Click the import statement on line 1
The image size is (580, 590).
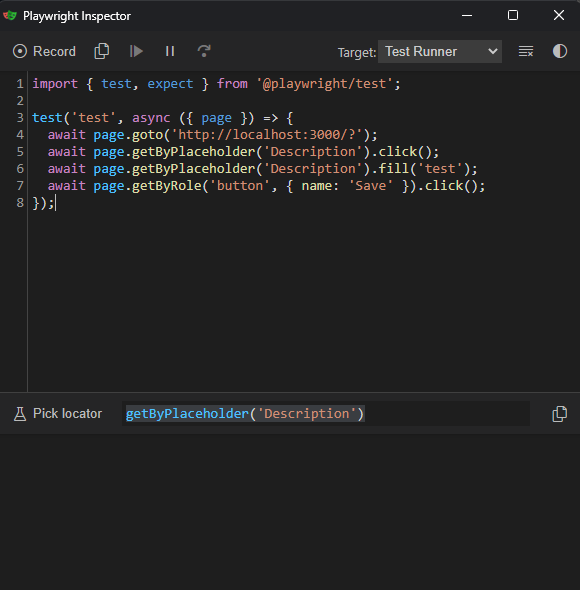216,84
